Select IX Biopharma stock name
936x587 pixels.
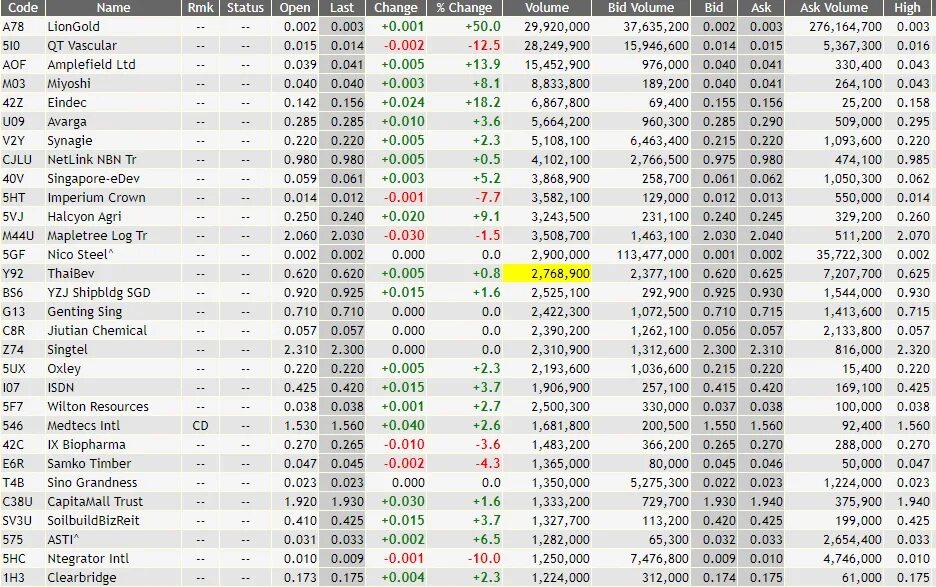(x=87, y=445)
